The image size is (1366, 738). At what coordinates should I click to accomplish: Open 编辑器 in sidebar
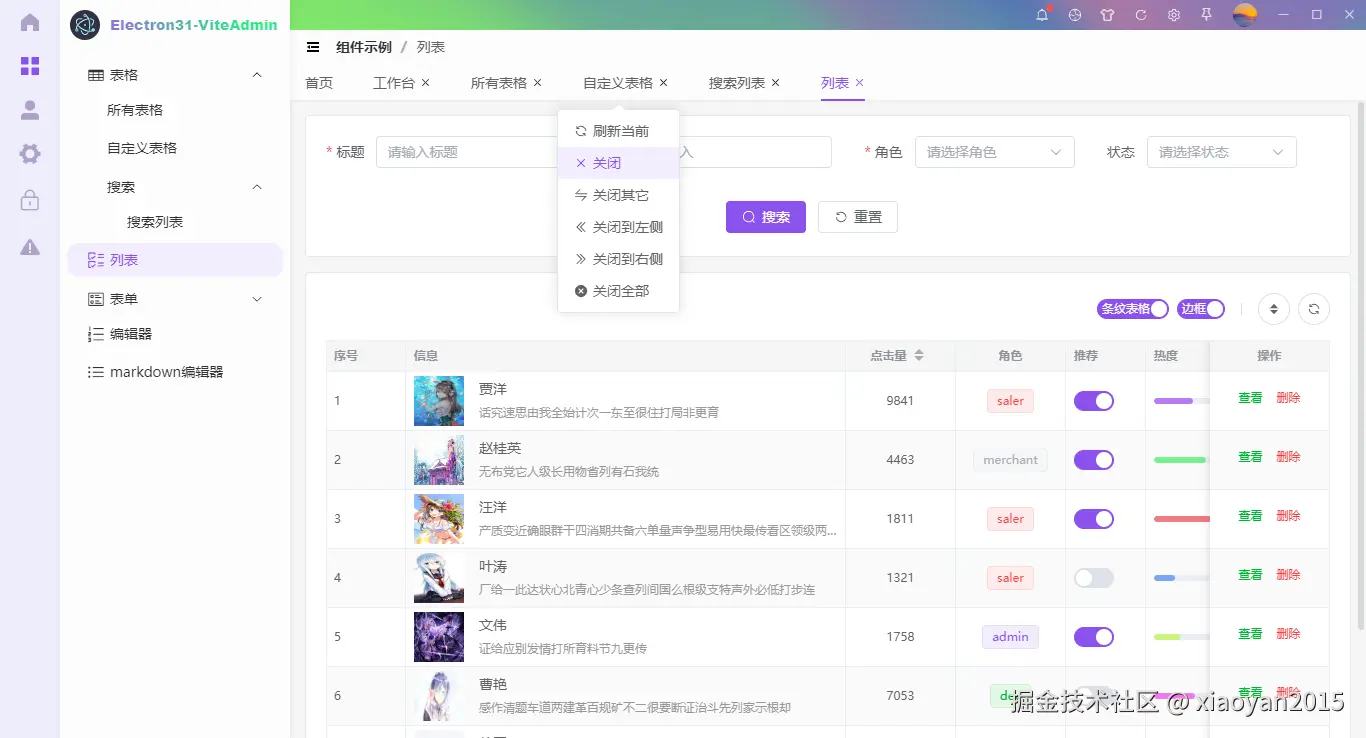[x=131, y=334]
